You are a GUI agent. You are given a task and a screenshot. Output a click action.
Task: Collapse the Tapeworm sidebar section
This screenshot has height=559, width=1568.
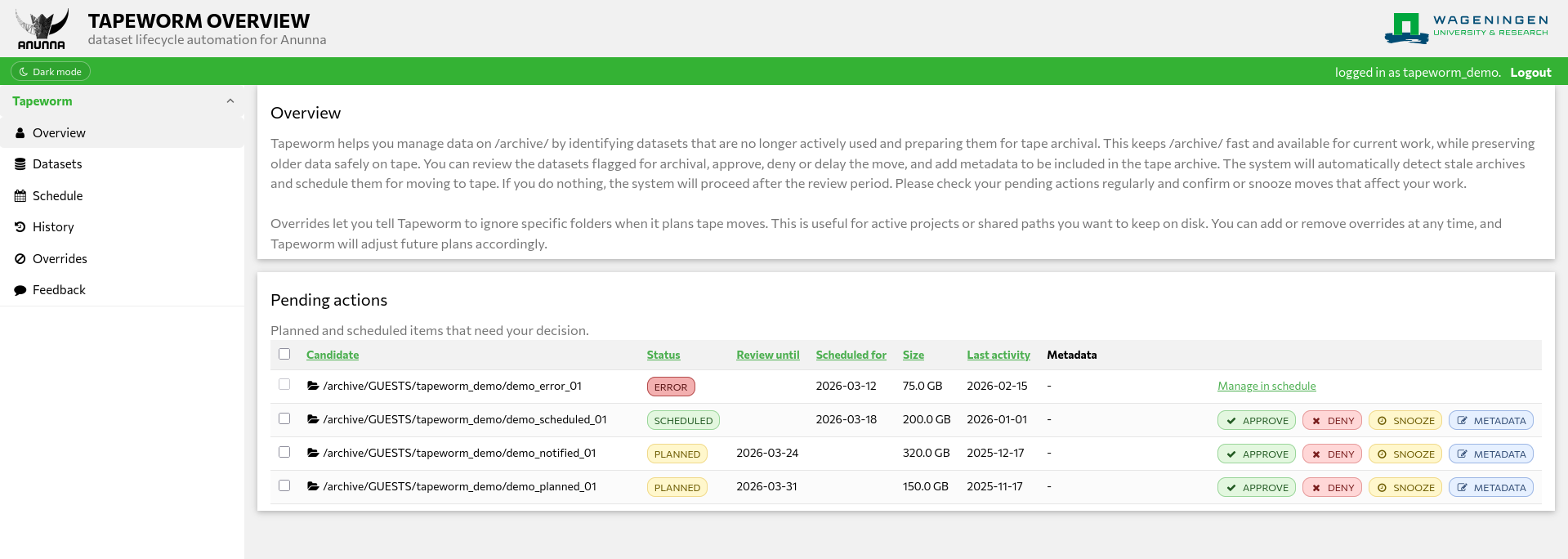click(230, 101)
